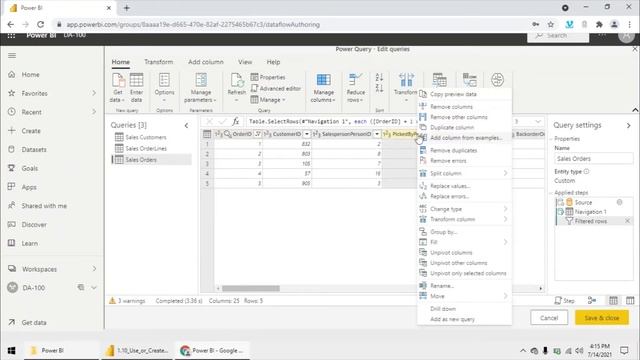Click the formula bar fx icon

[x=236, y=122]
